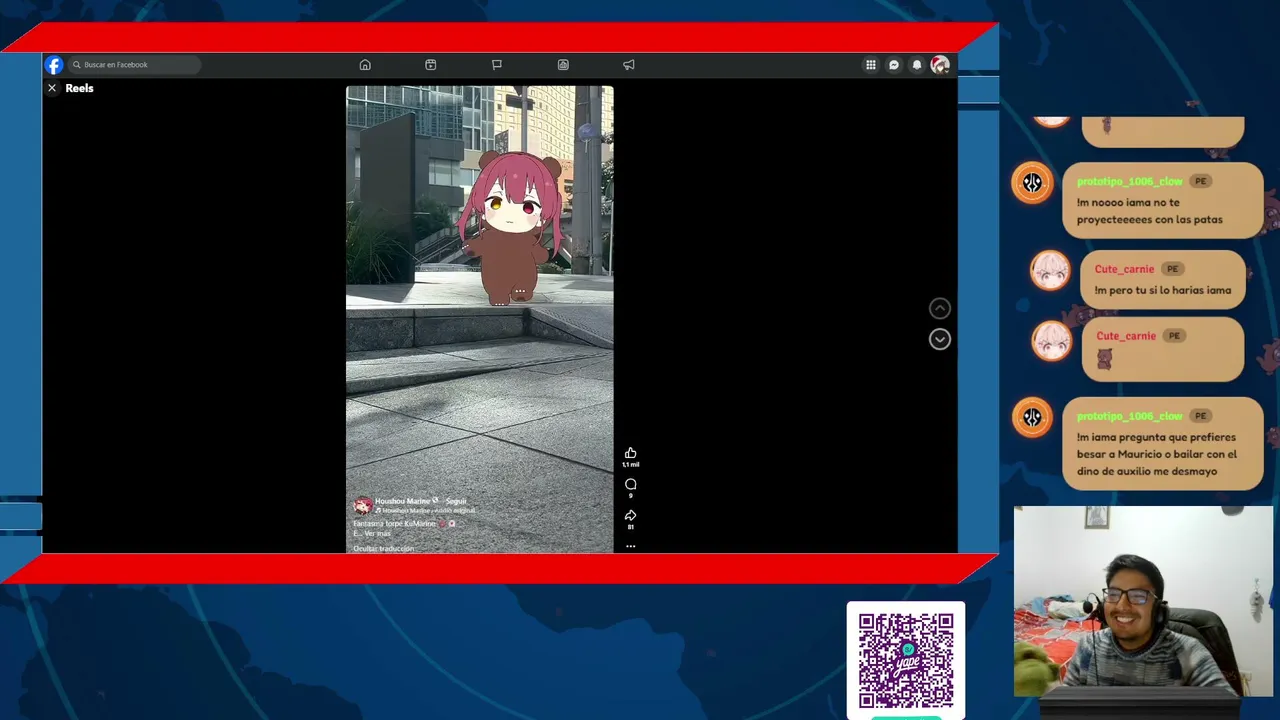This screenshot has height=720, width=1280.
Task: Click the Seguir follow button
Action: [x=456, y=501]
